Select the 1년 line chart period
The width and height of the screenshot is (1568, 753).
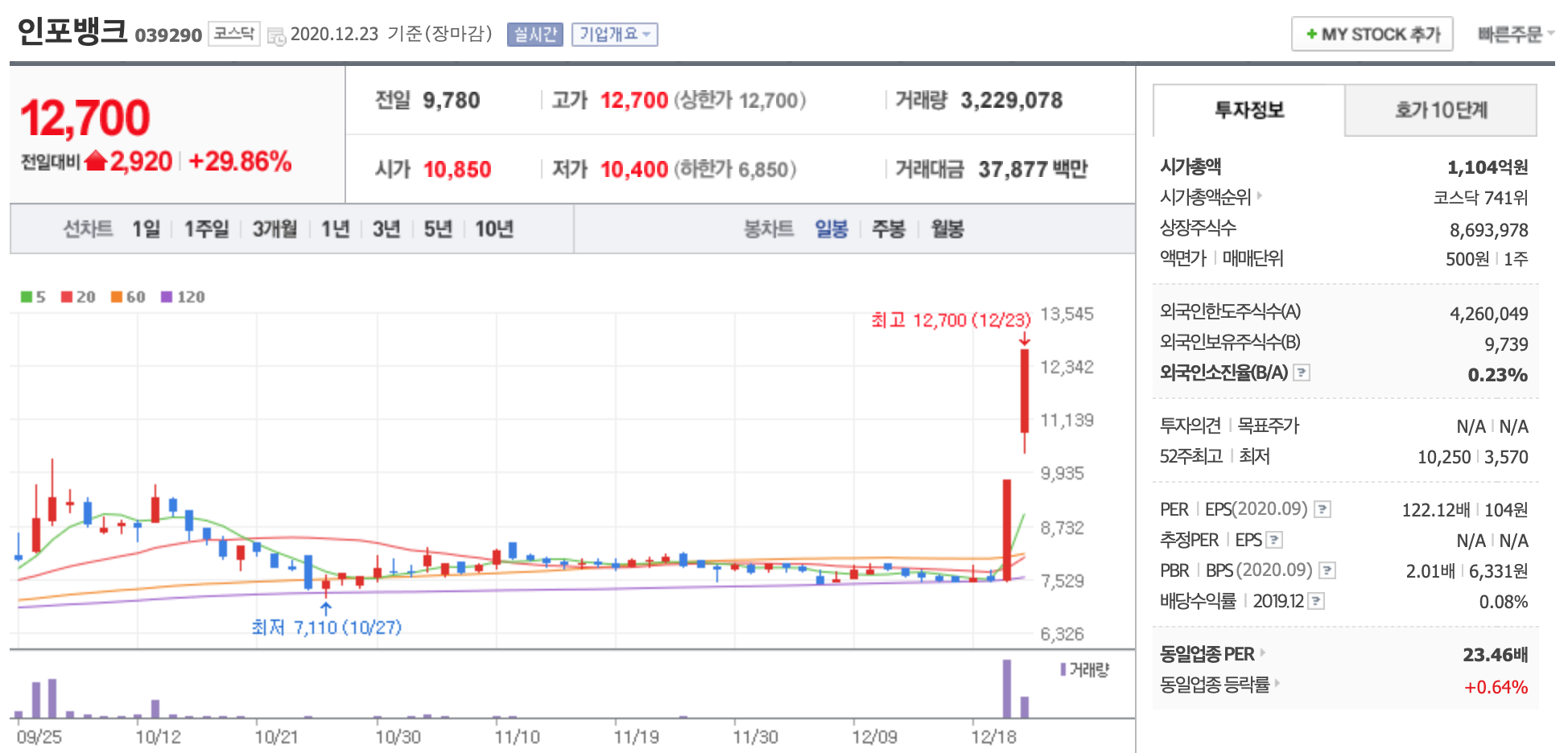(x=336, y=229)
